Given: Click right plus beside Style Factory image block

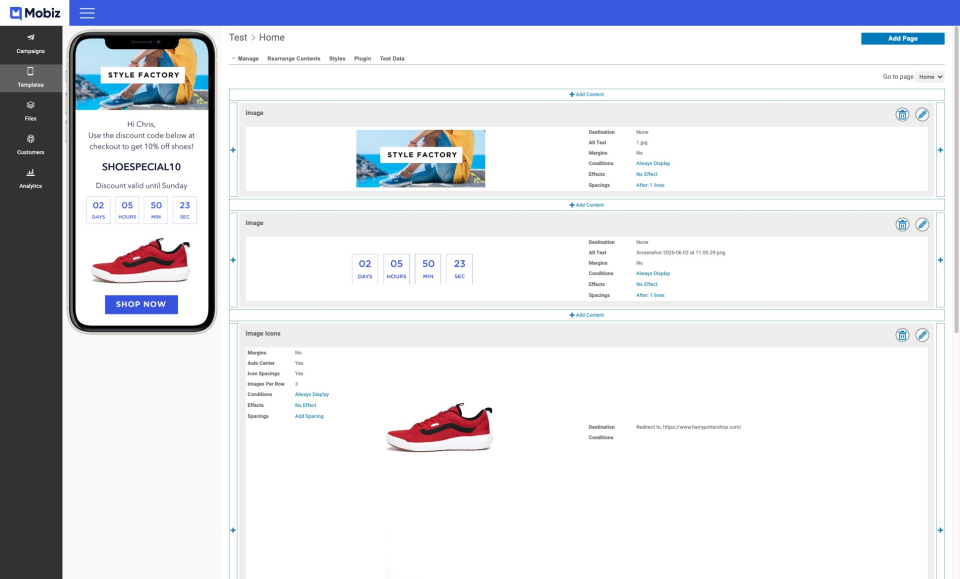Looking at the screenshot, I should [x=940, y=150].
